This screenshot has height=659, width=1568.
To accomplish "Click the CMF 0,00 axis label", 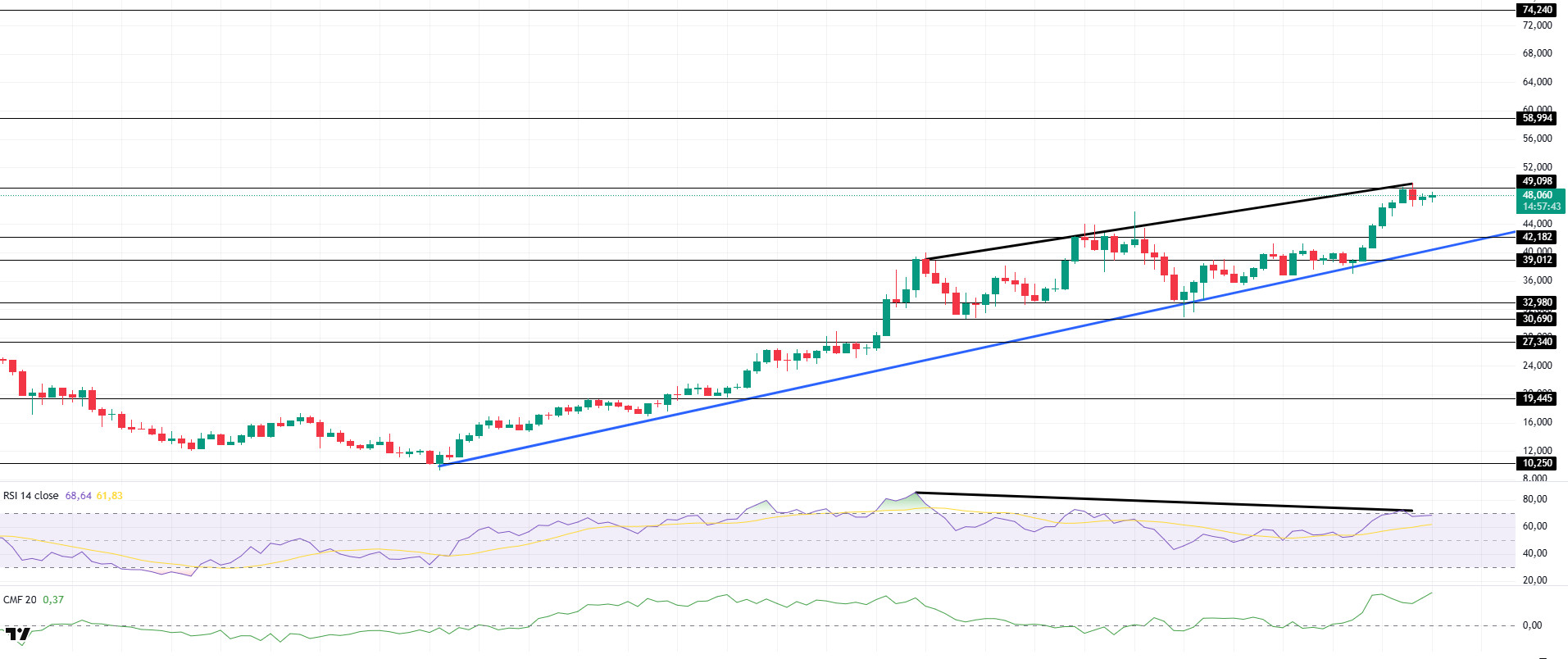I will tap(1532, 625).
